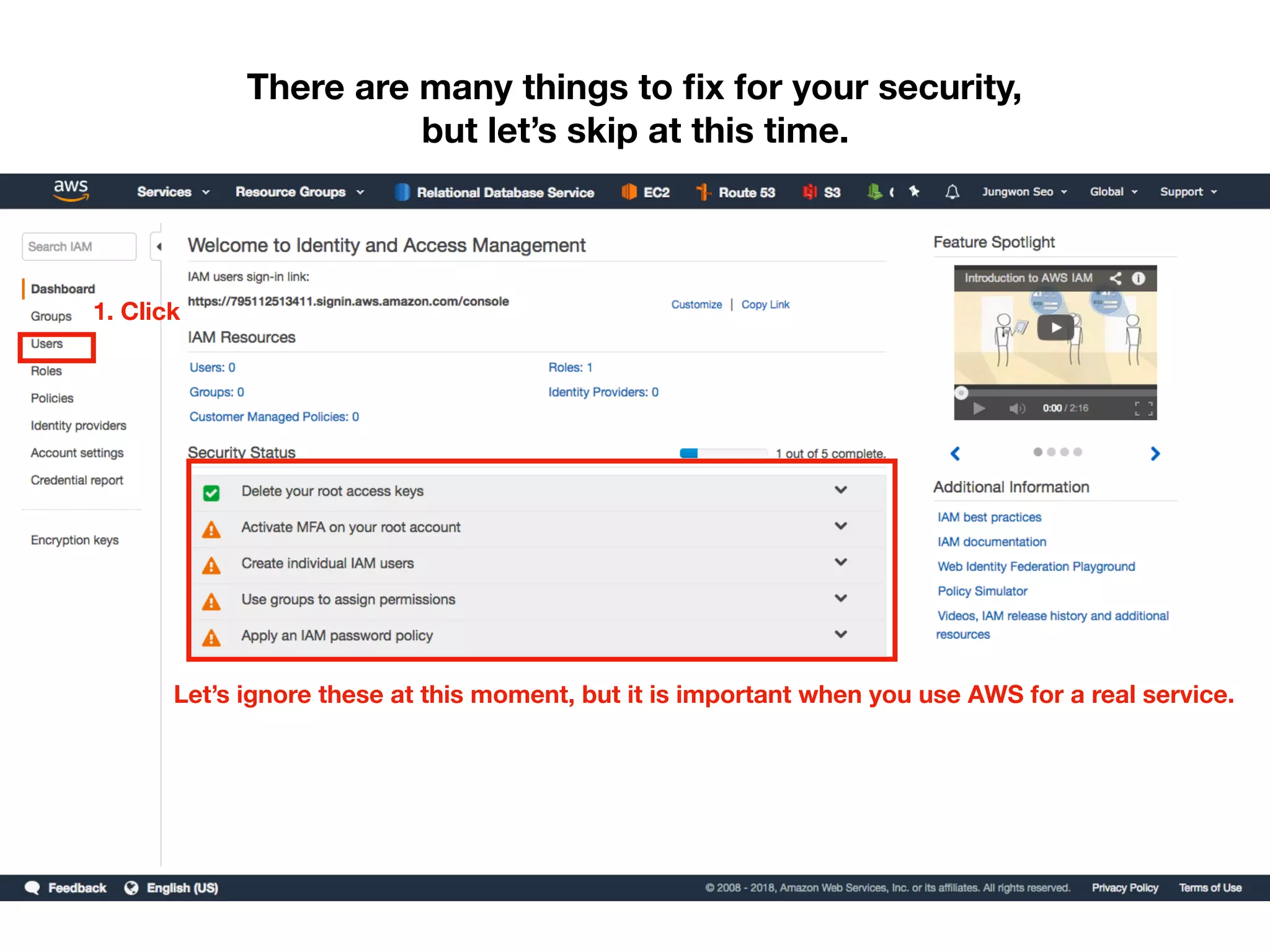Select Dashboard in the IAM sidebar
Viewport: 1270px width, 952px height.
(63, 289)
